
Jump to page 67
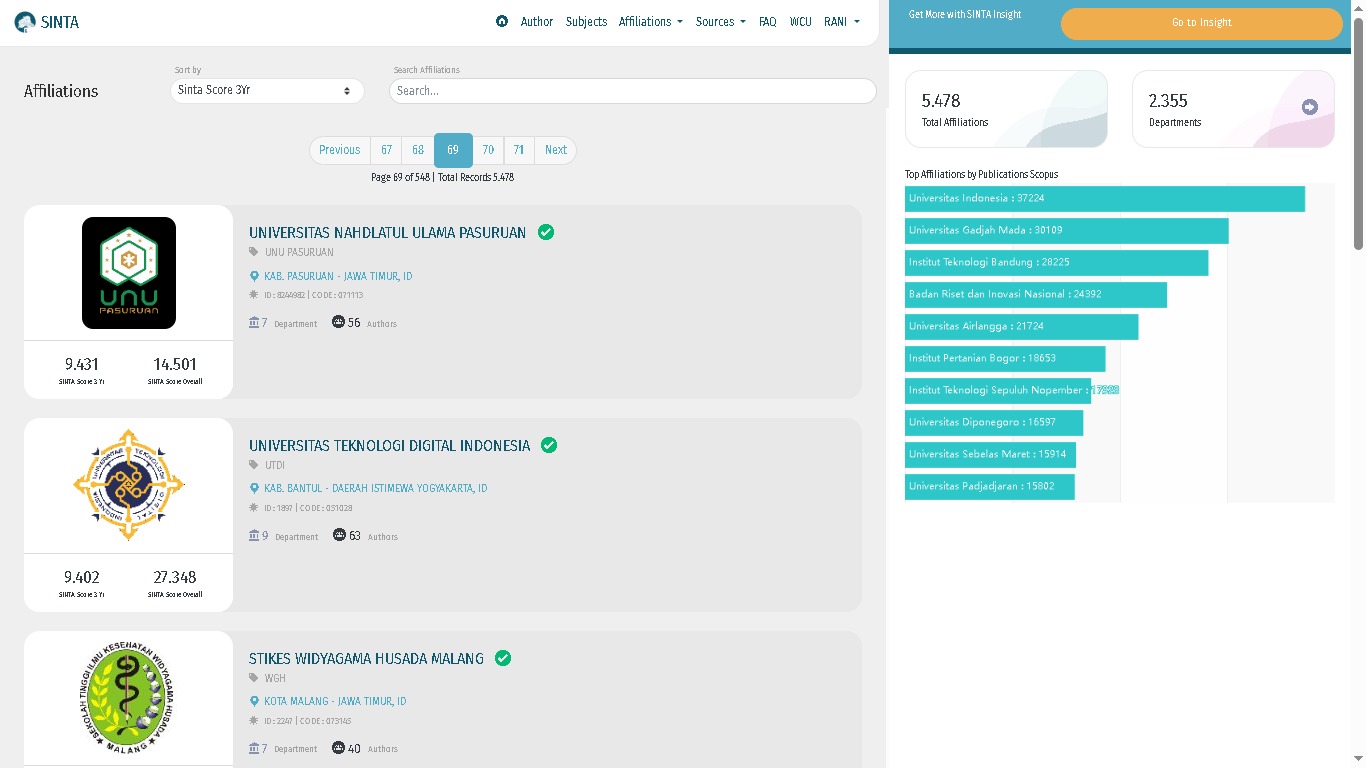click(386, 150)
